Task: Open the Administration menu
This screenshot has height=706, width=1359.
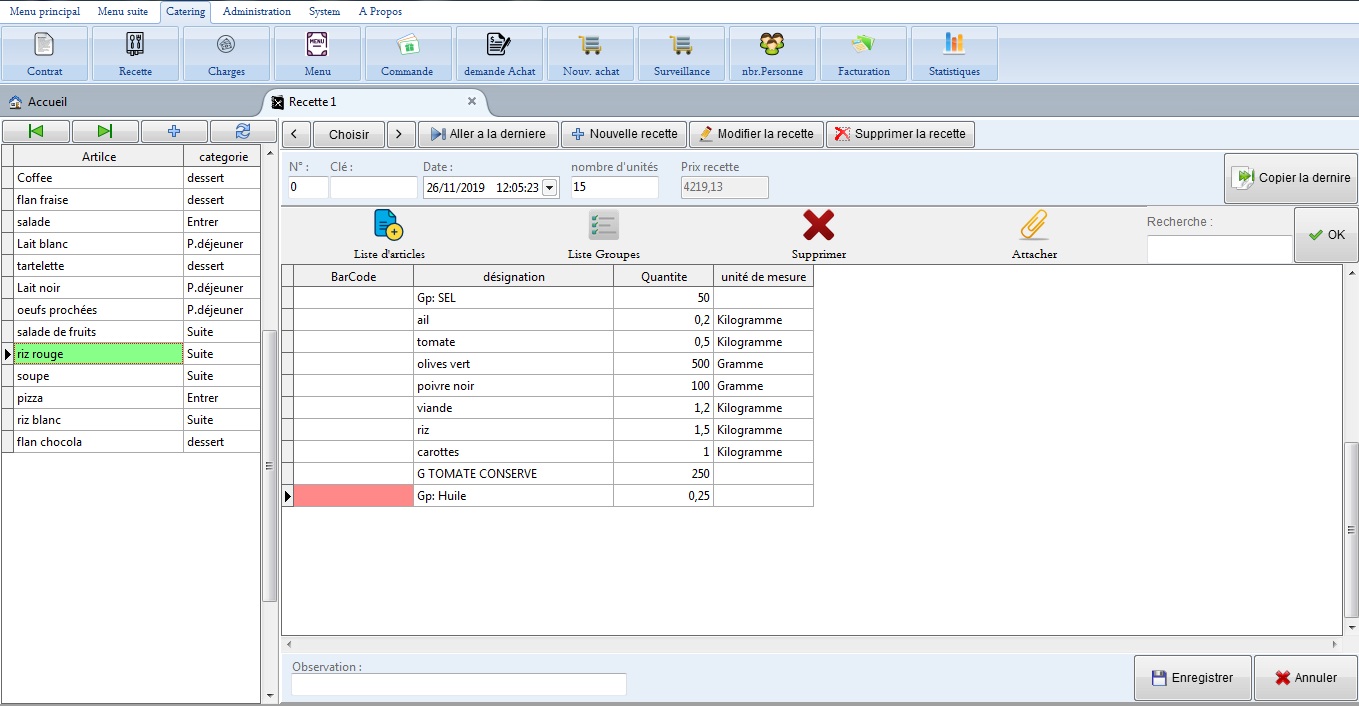Action: (x=257, y=12)
